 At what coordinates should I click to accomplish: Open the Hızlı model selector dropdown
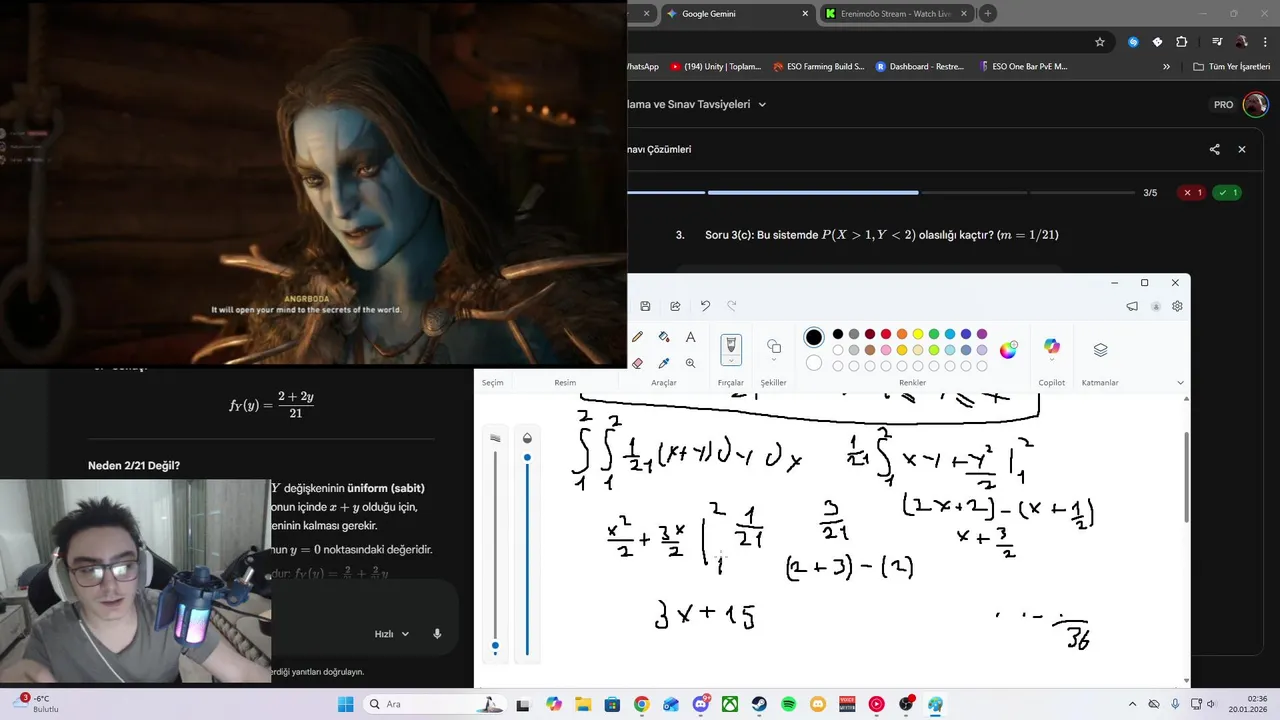(x=392, y=634)
